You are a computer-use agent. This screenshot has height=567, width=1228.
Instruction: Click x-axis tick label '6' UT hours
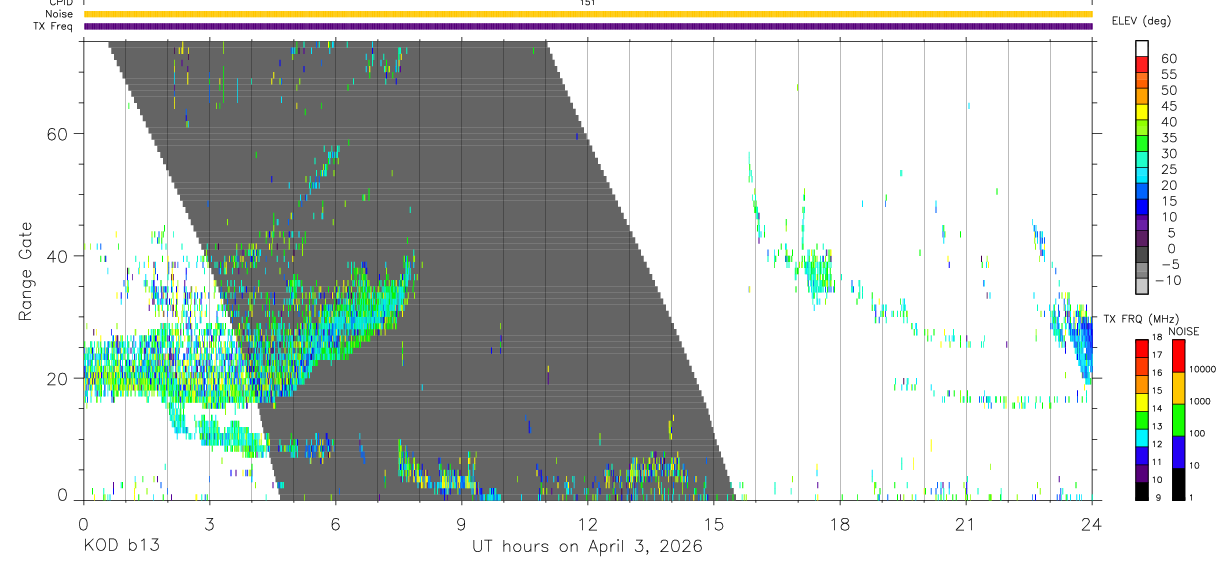[335, 524]
